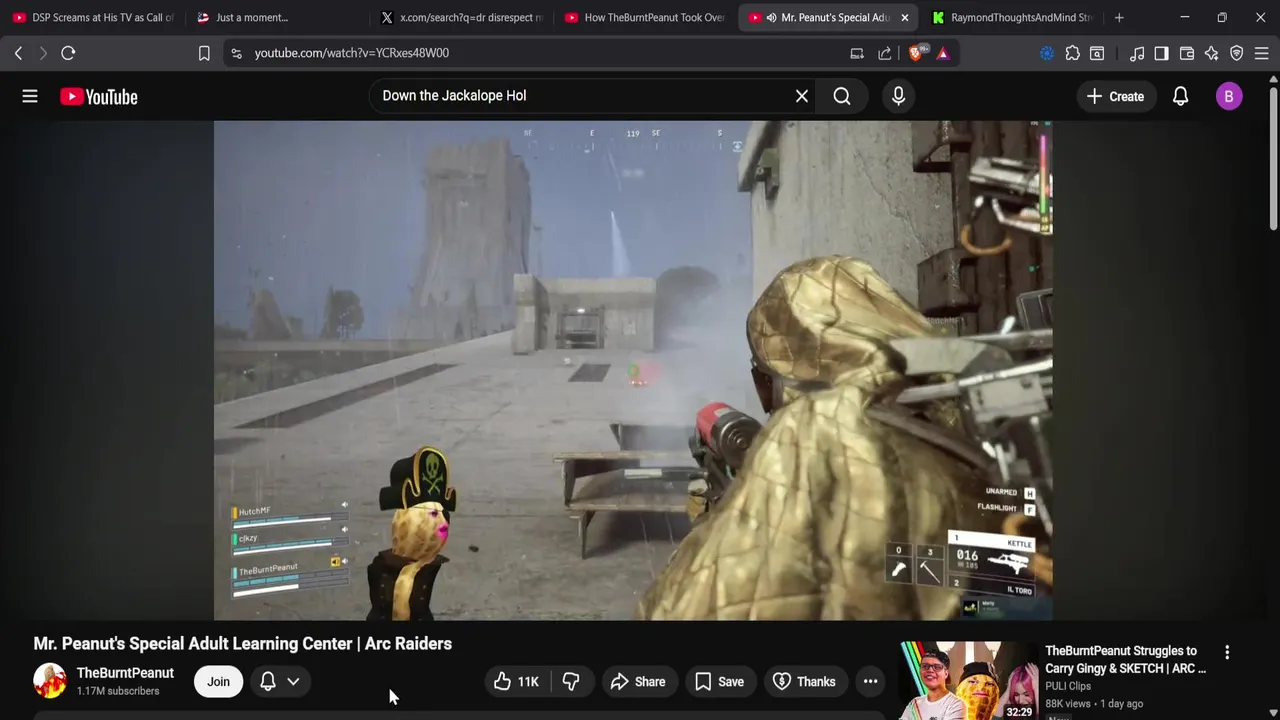
Task: Open TheBurntPeanut channel name link
Action: tap(125, 673)
